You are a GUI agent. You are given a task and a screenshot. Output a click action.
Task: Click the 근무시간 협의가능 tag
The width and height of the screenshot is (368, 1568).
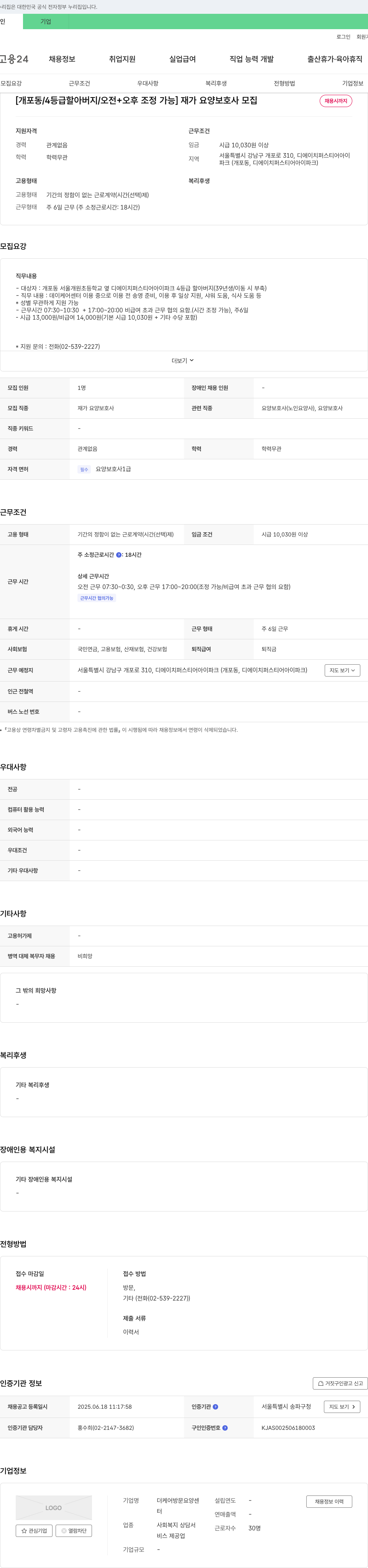(x=97, y=598)
